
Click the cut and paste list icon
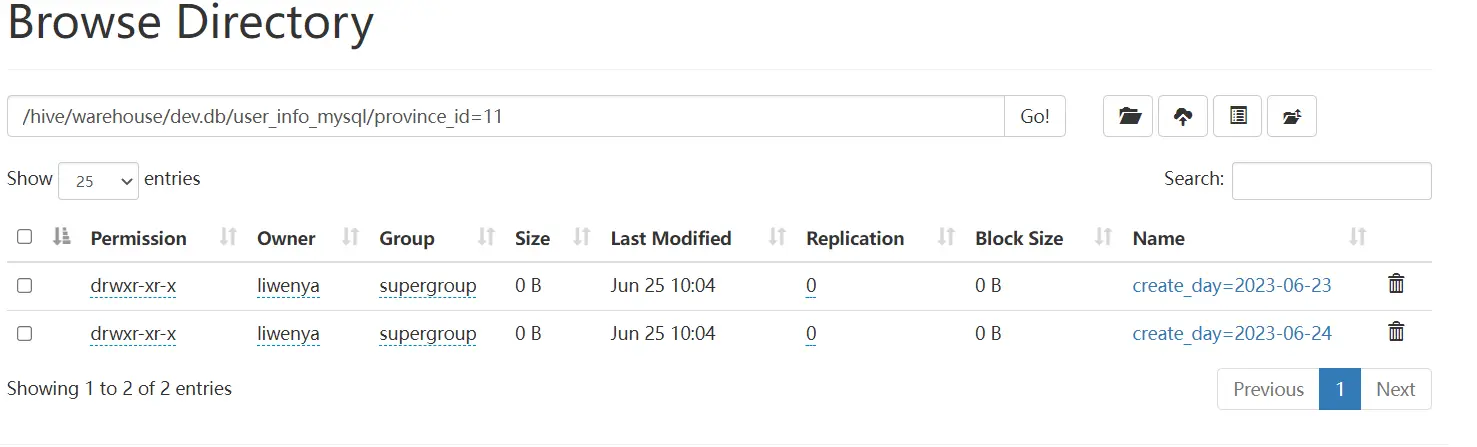tap(1238, 116)
